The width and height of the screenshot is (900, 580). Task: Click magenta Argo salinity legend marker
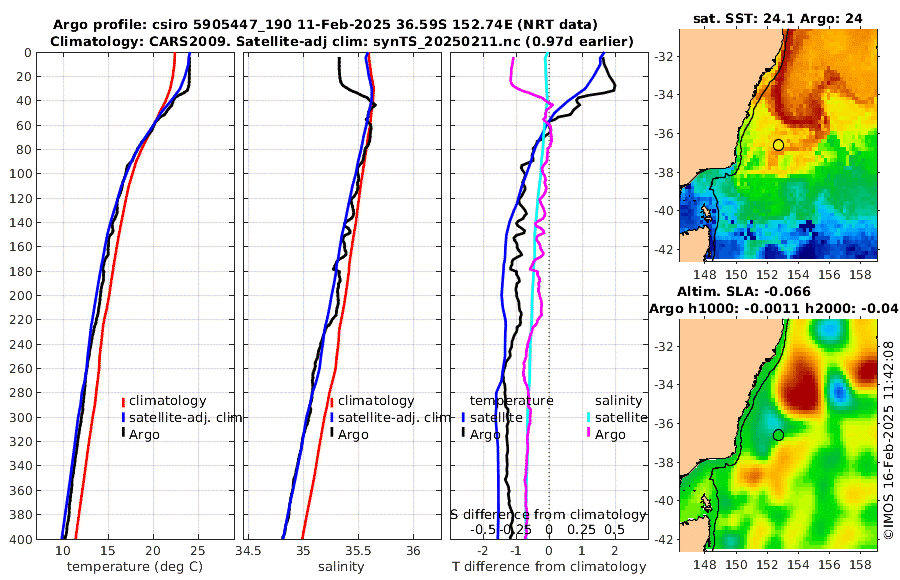coord(588,434)
